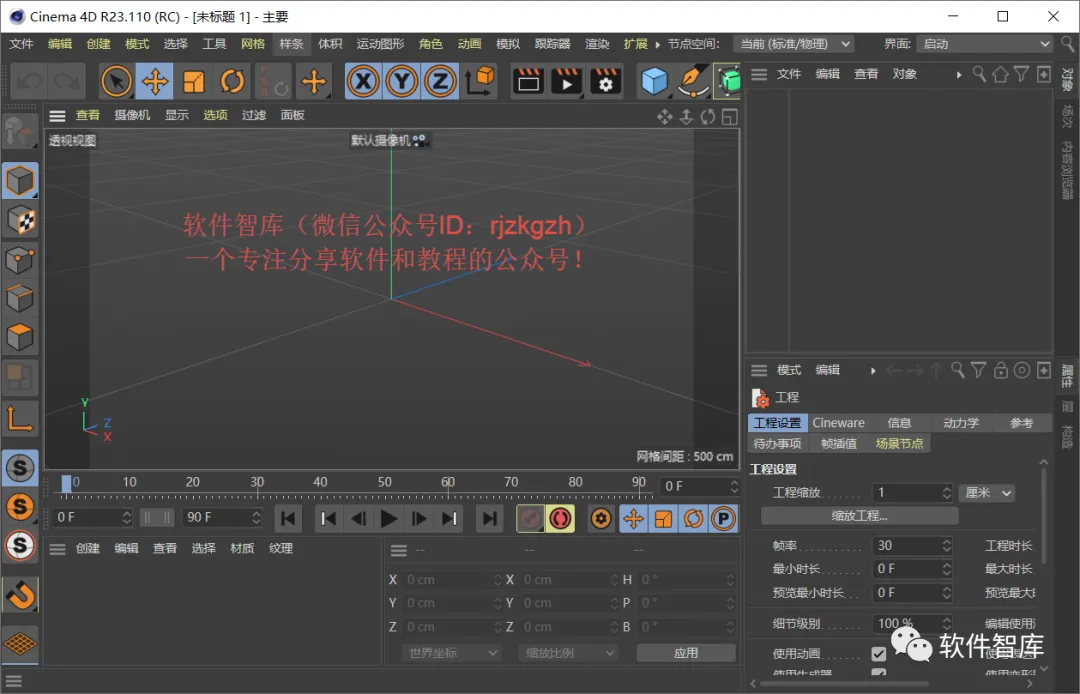The image size is (1080, 694).
Task: Open the 运动图形 menu
Action: tap(380, 44)
